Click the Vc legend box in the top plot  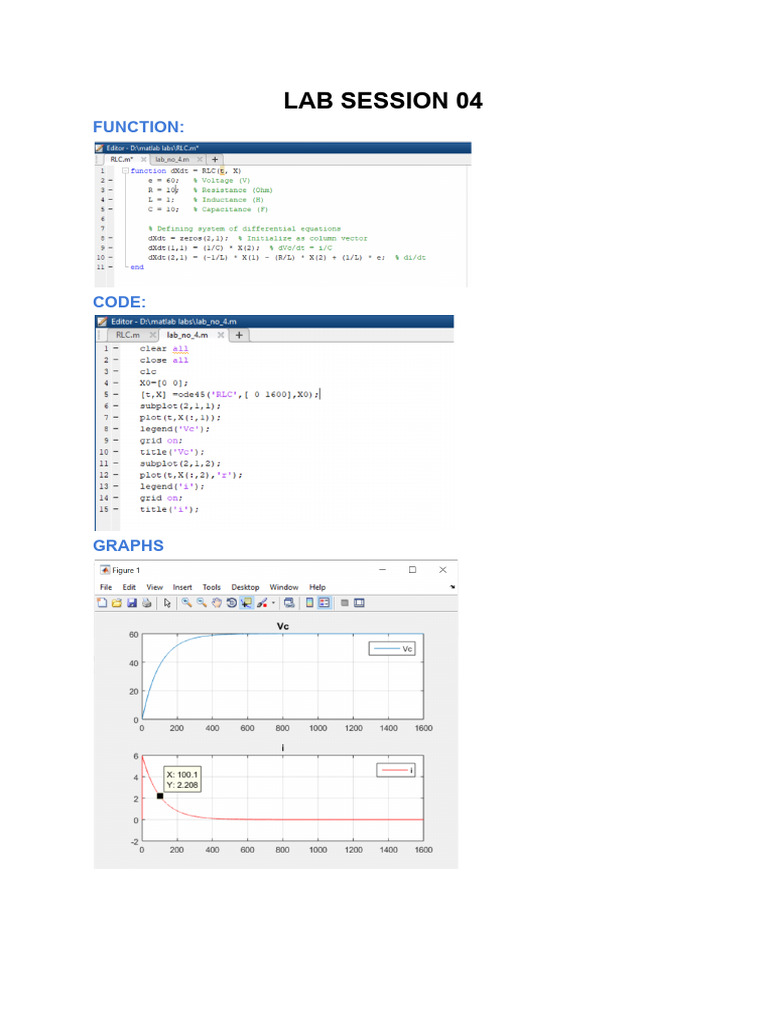392,648
